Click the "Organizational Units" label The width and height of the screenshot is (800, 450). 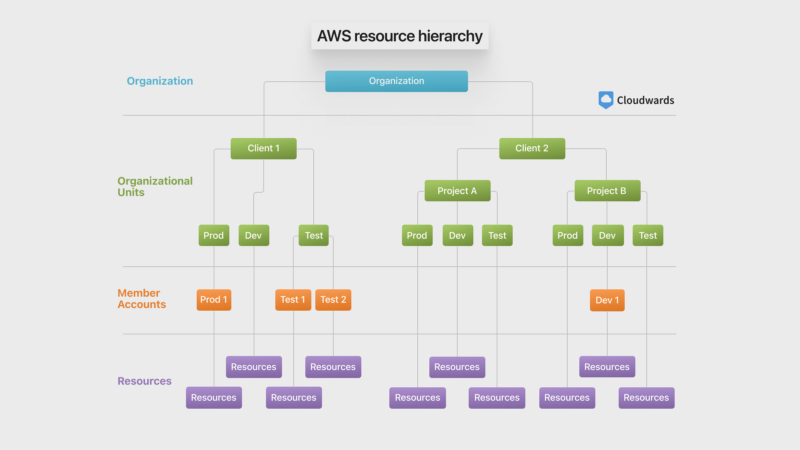click(x=155, y=187)
